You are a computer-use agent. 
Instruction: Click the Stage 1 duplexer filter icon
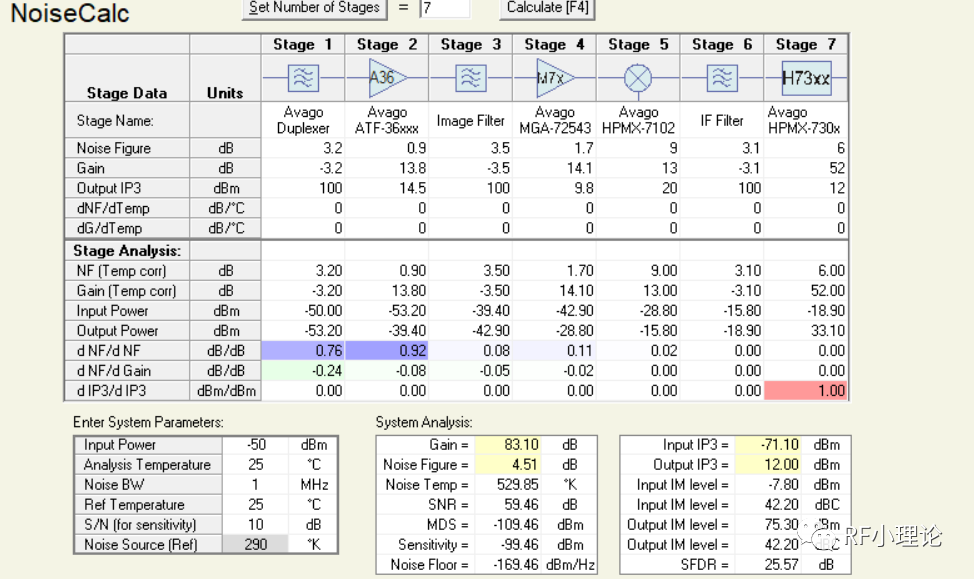click(x=303, y=78)
